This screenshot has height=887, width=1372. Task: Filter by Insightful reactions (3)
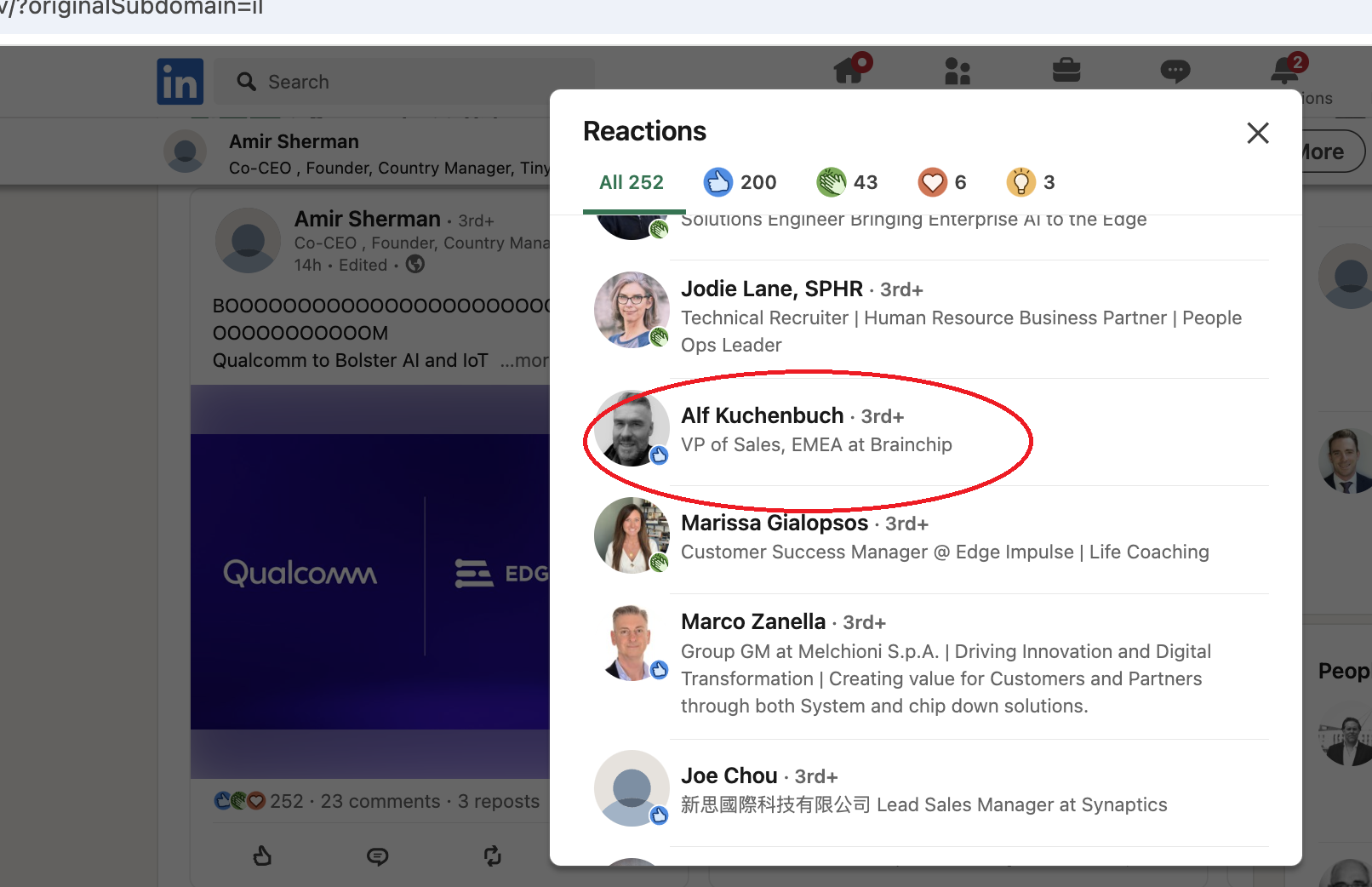(x=1031, y=182)
